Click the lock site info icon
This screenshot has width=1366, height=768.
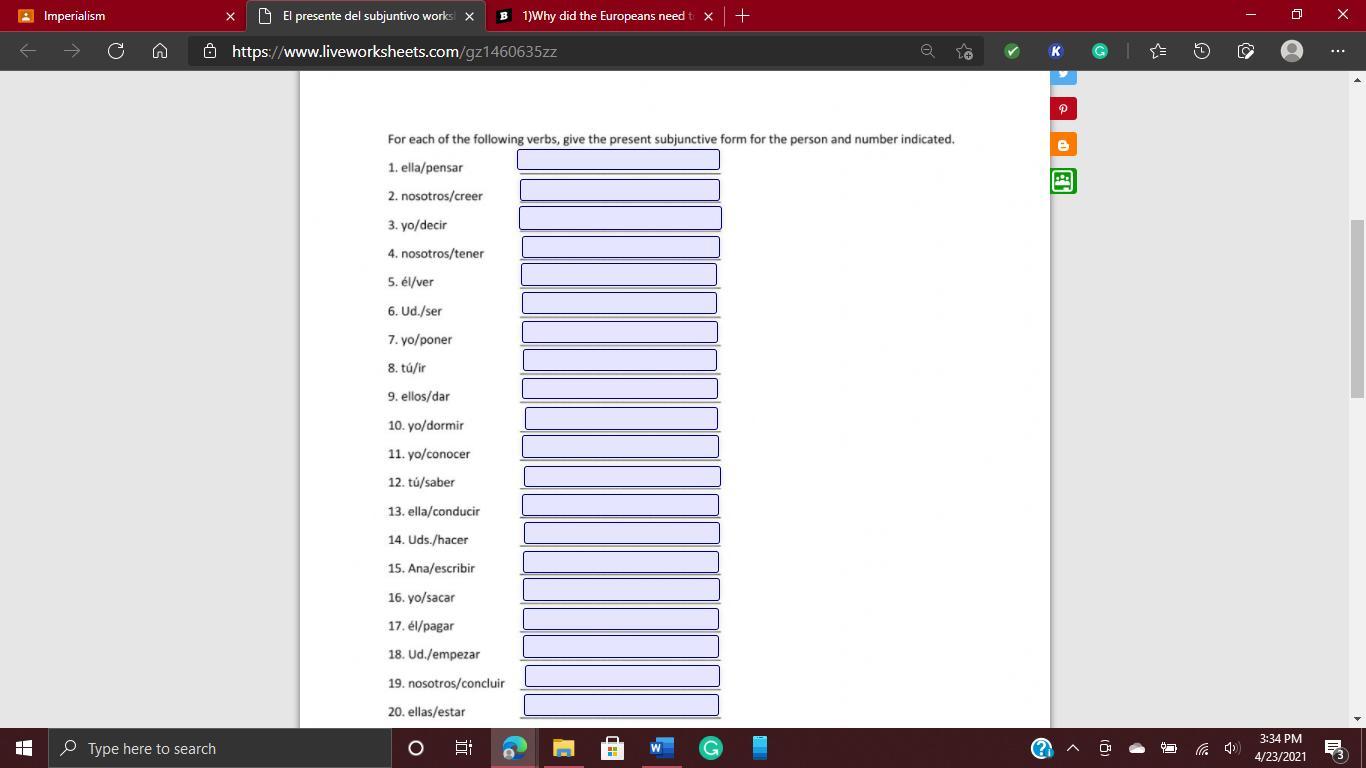[210, 51]
